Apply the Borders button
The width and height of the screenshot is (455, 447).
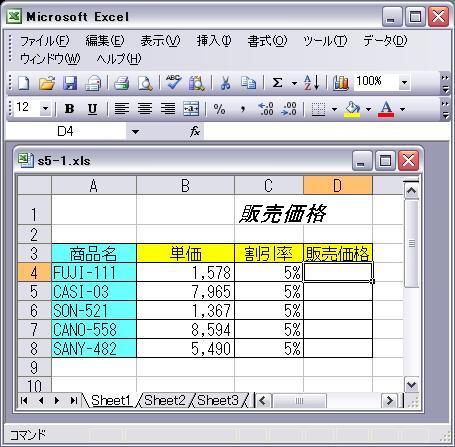click(318, 109)
